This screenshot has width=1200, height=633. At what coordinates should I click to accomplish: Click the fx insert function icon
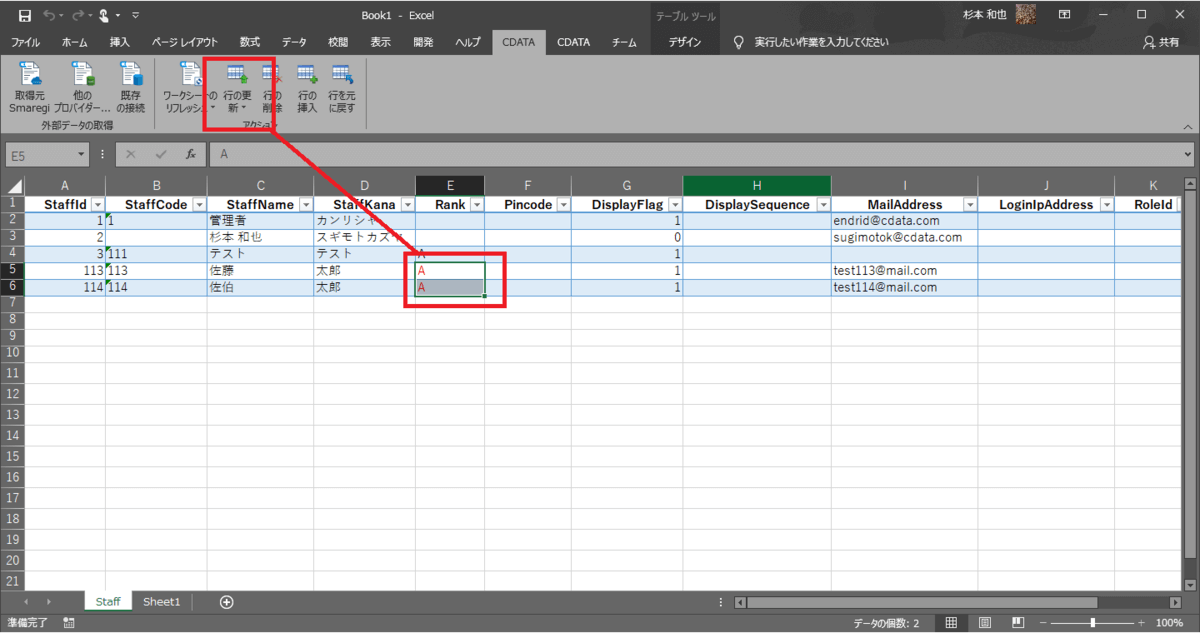(190, 155)
